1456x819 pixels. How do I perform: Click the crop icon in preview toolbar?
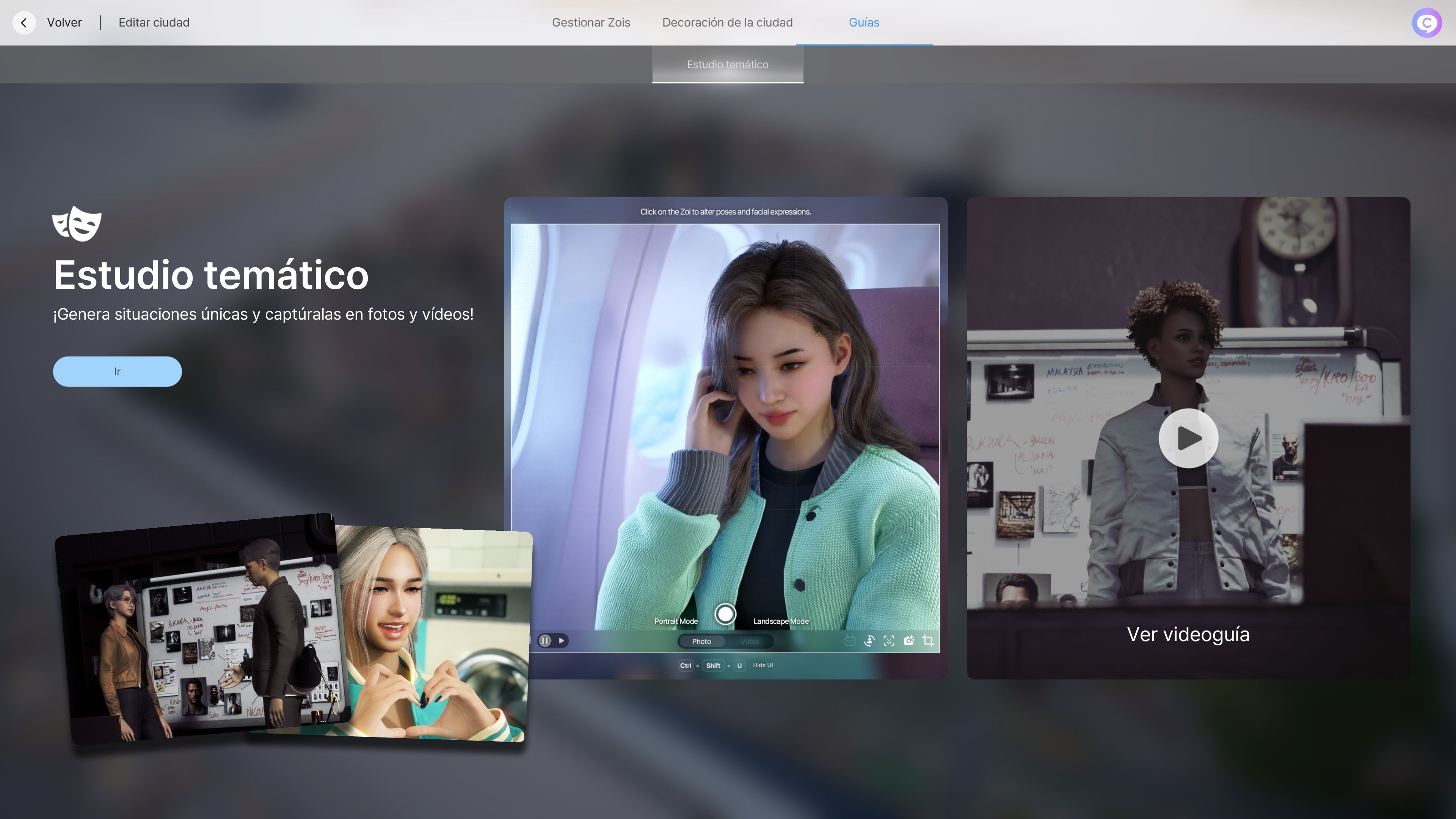(x=928, y=640)
